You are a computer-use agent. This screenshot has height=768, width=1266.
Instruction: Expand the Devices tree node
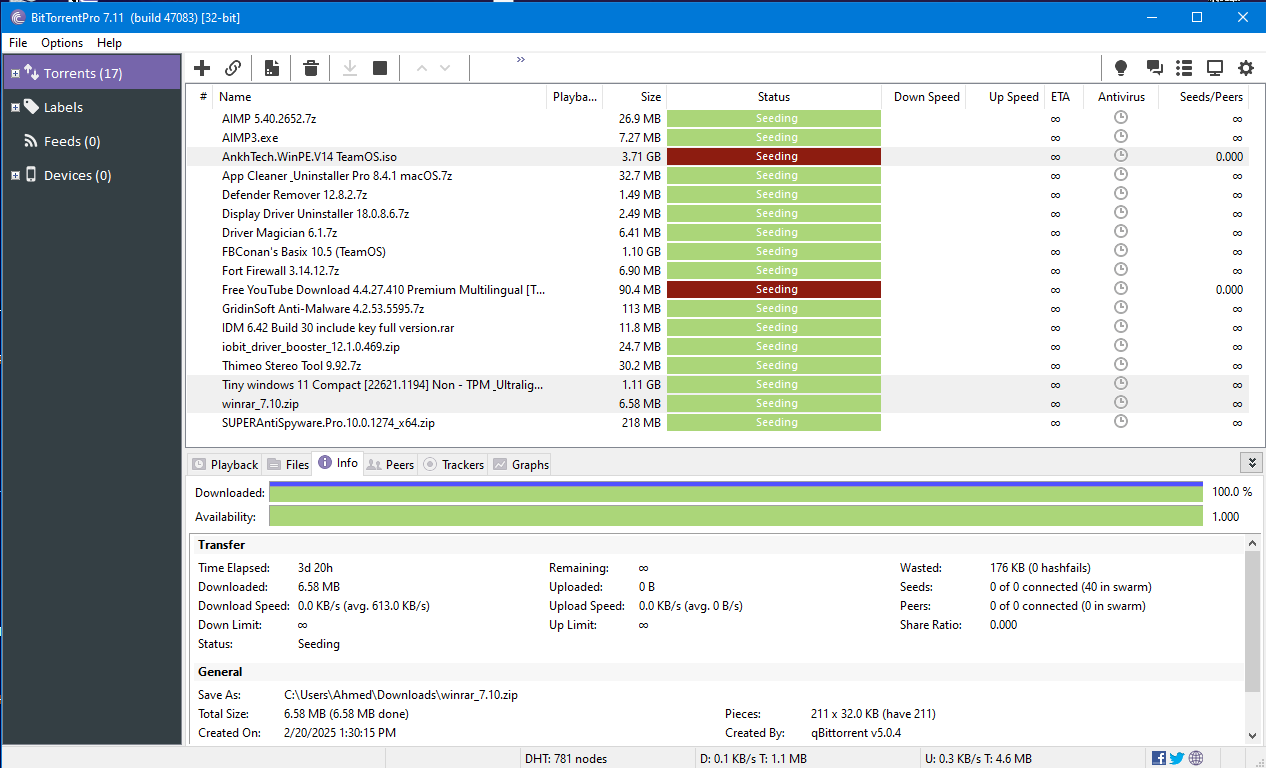tap(15, 175)
